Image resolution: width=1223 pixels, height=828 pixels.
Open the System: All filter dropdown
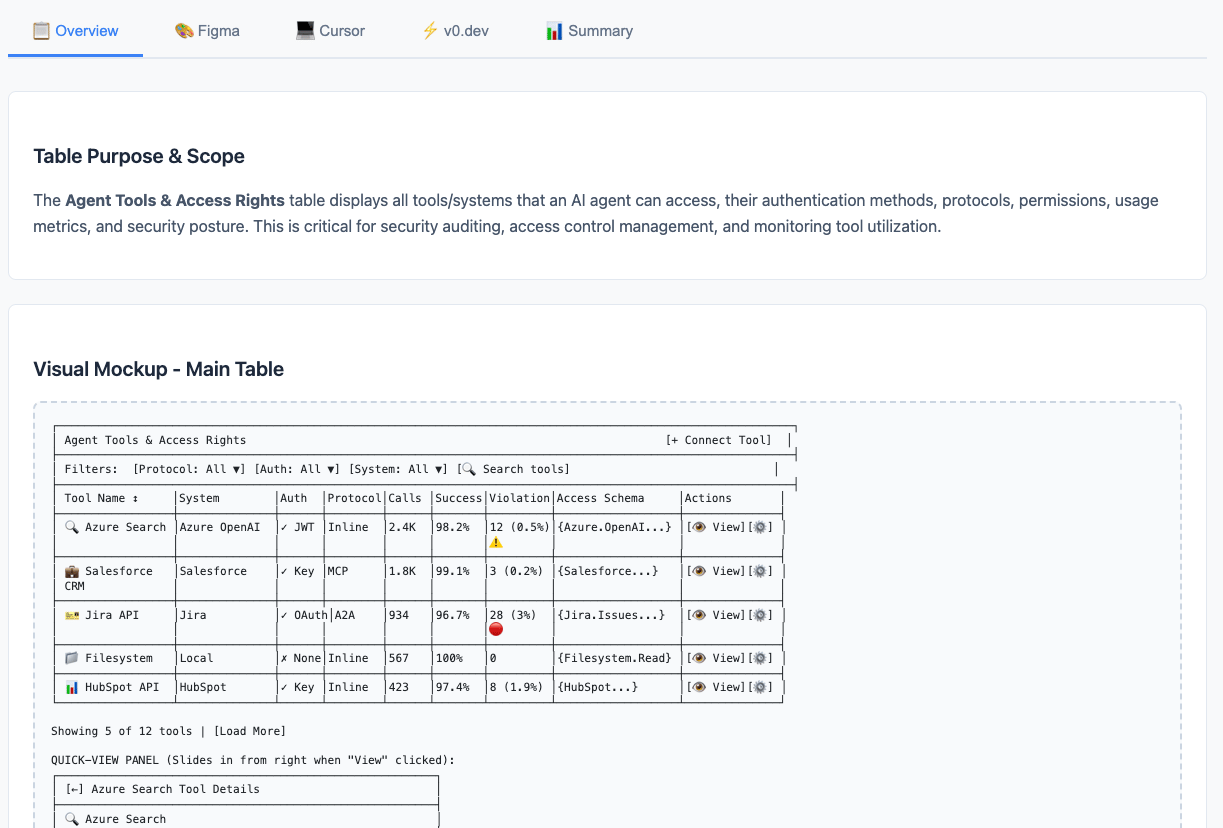[398, 469]
